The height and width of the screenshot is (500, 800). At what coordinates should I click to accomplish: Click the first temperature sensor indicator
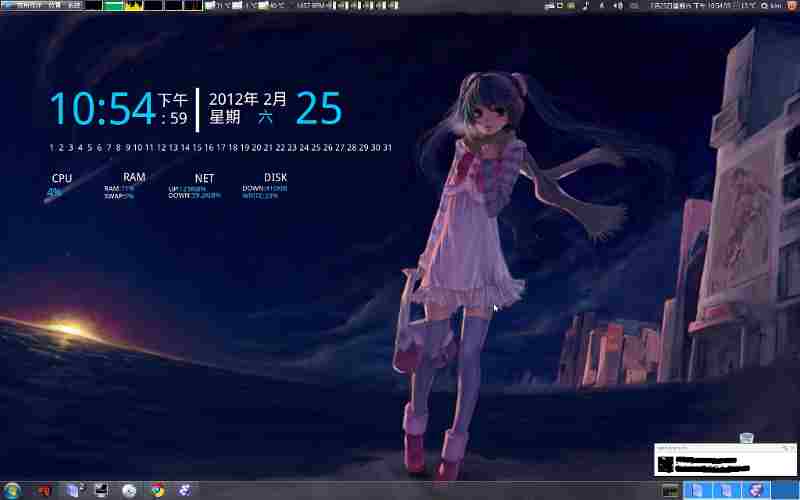pos(217,6)
